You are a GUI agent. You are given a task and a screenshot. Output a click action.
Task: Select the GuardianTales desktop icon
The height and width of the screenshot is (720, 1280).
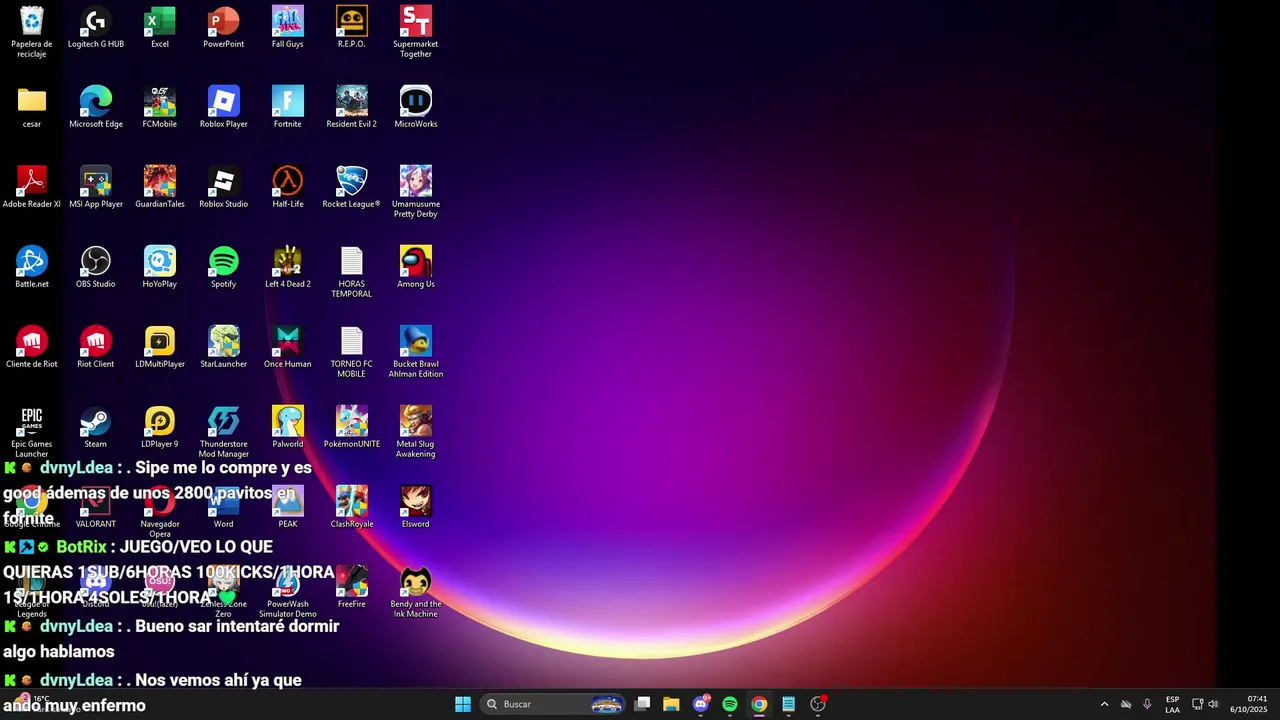tap(160, 187)
